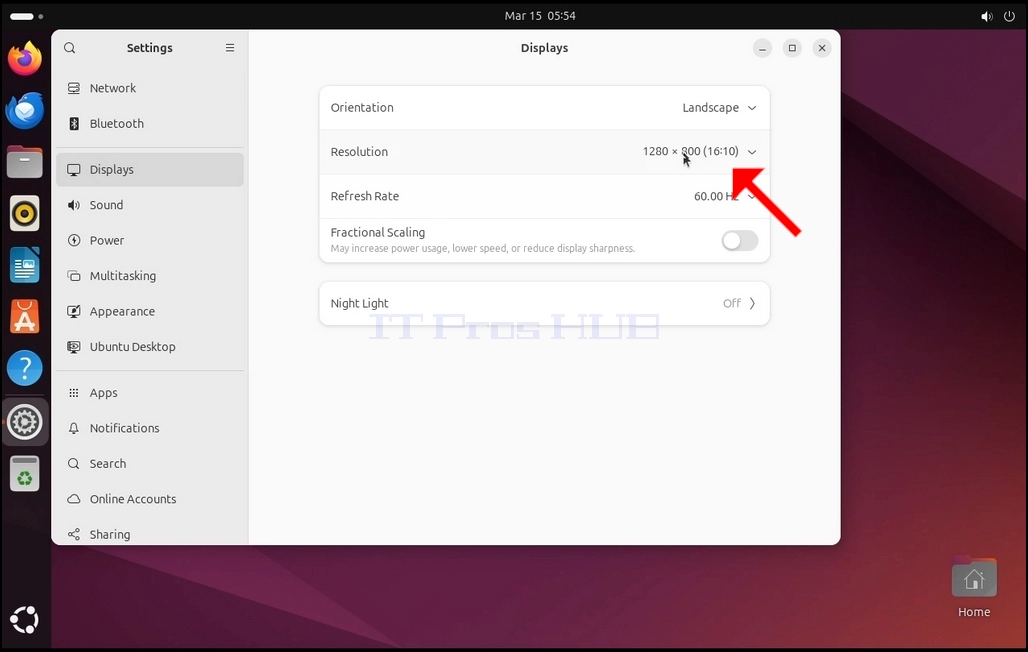Go to Online Accounts settings

pyautogui.click(x=149, y=499)
